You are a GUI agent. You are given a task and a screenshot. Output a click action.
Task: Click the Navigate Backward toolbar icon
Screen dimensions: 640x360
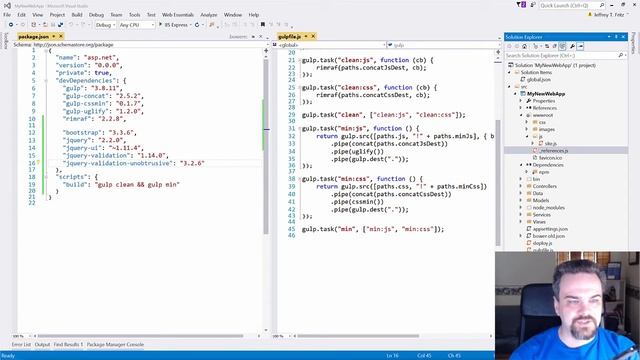coord(11,25)
